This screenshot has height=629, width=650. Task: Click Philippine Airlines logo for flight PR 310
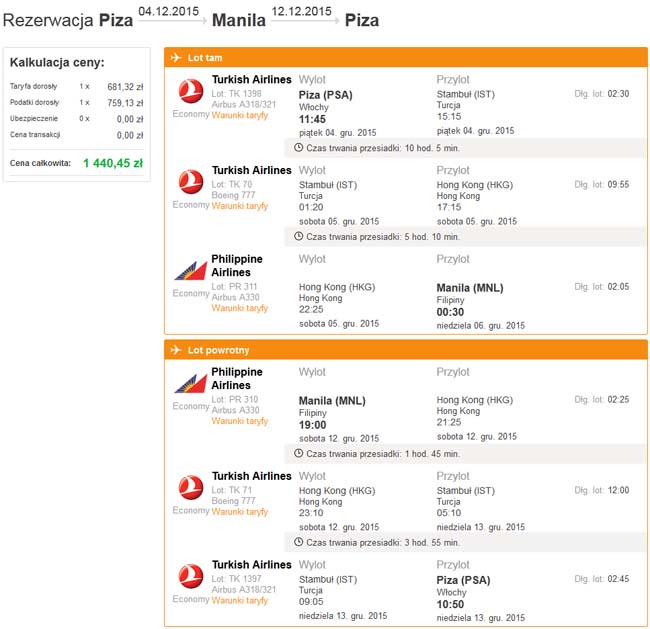coord(190,383)
